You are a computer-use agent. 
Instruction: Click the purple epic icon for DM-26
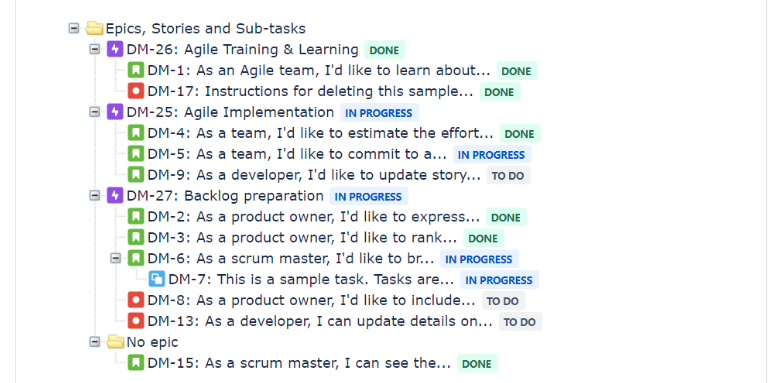pyautogui.click(x=115, y=49)
